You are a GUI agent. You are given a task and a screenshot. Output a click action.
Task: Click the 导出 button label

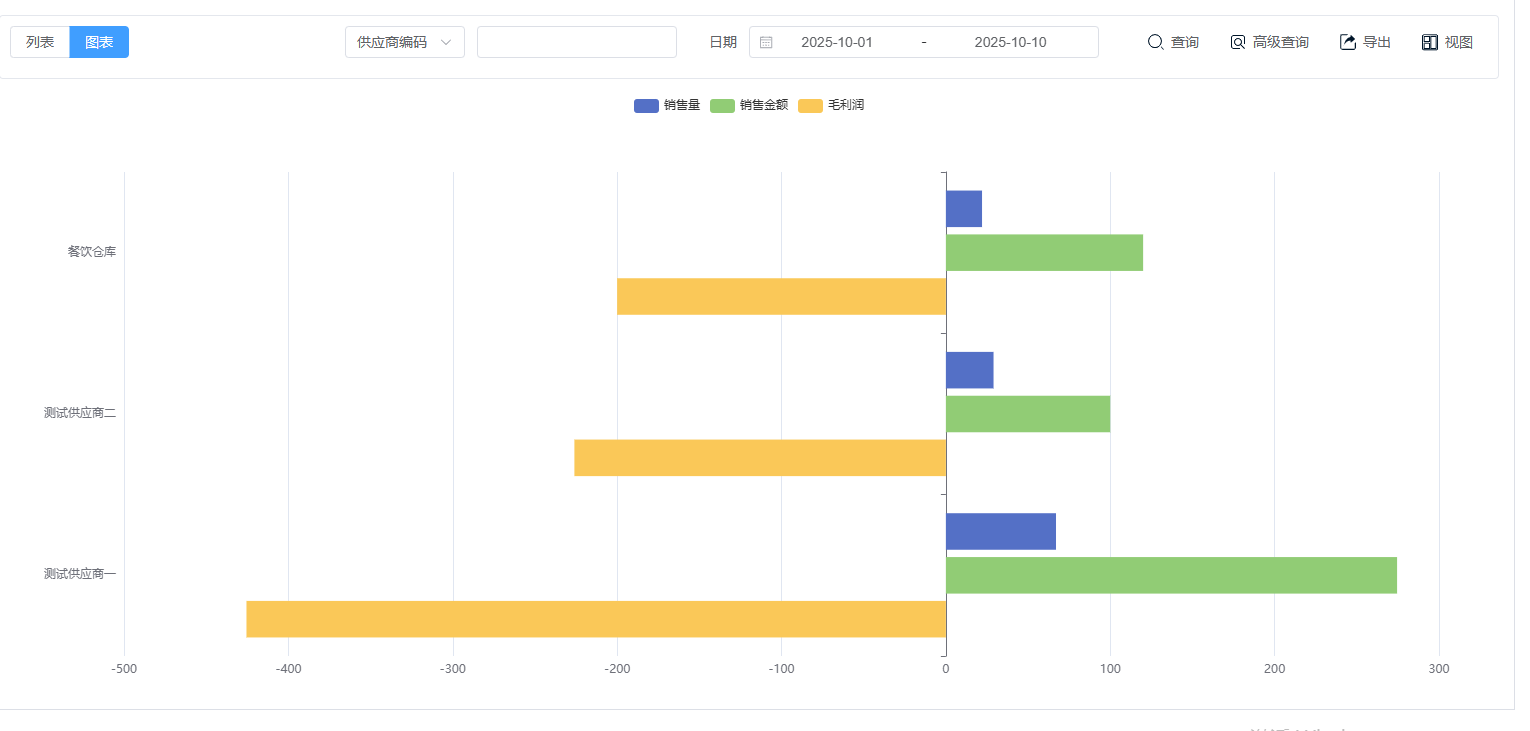(1377, 42)
